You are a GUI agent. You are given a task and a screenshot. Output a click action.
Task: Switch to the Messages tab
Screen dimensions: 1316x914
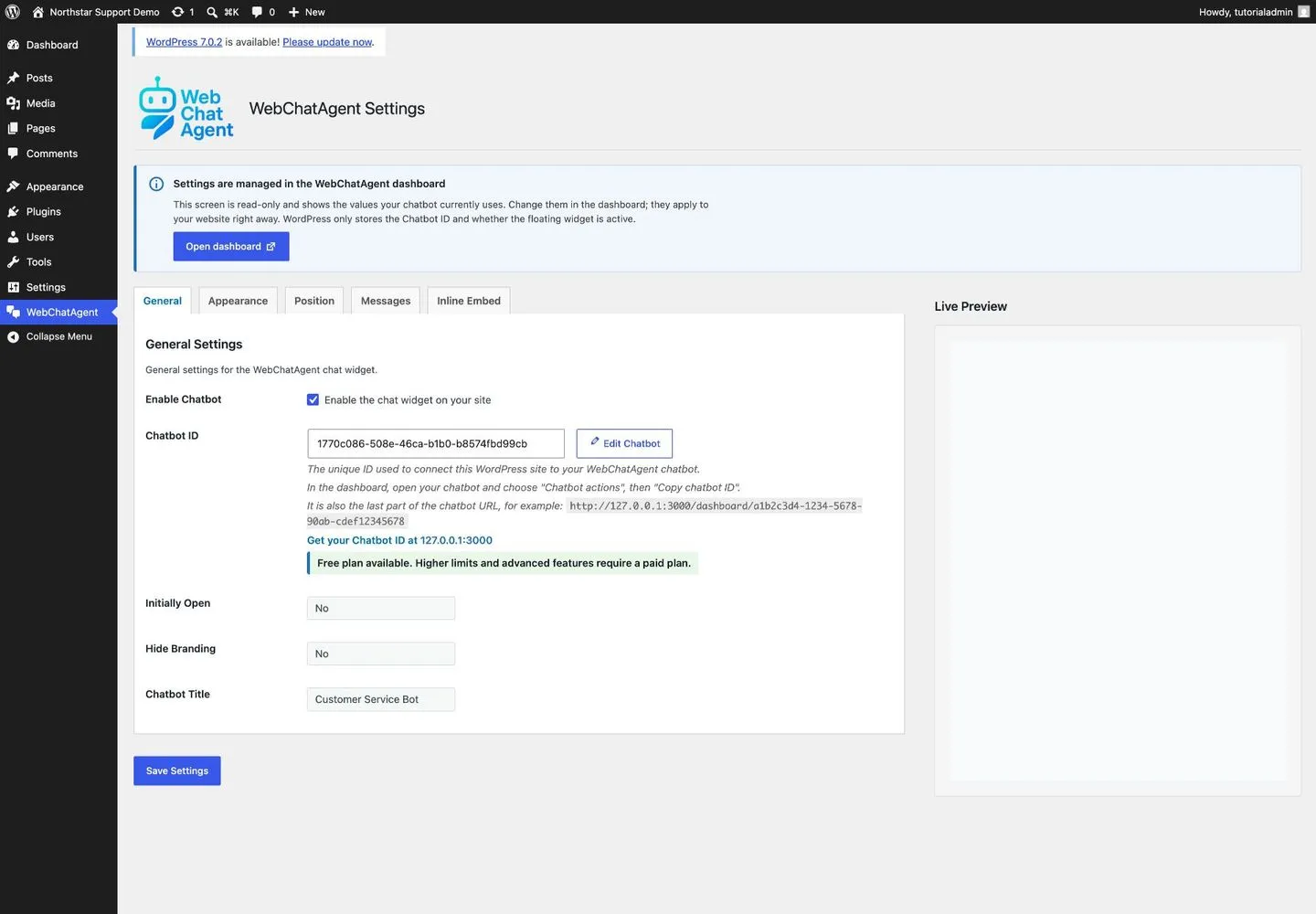(x=386, y=301)
